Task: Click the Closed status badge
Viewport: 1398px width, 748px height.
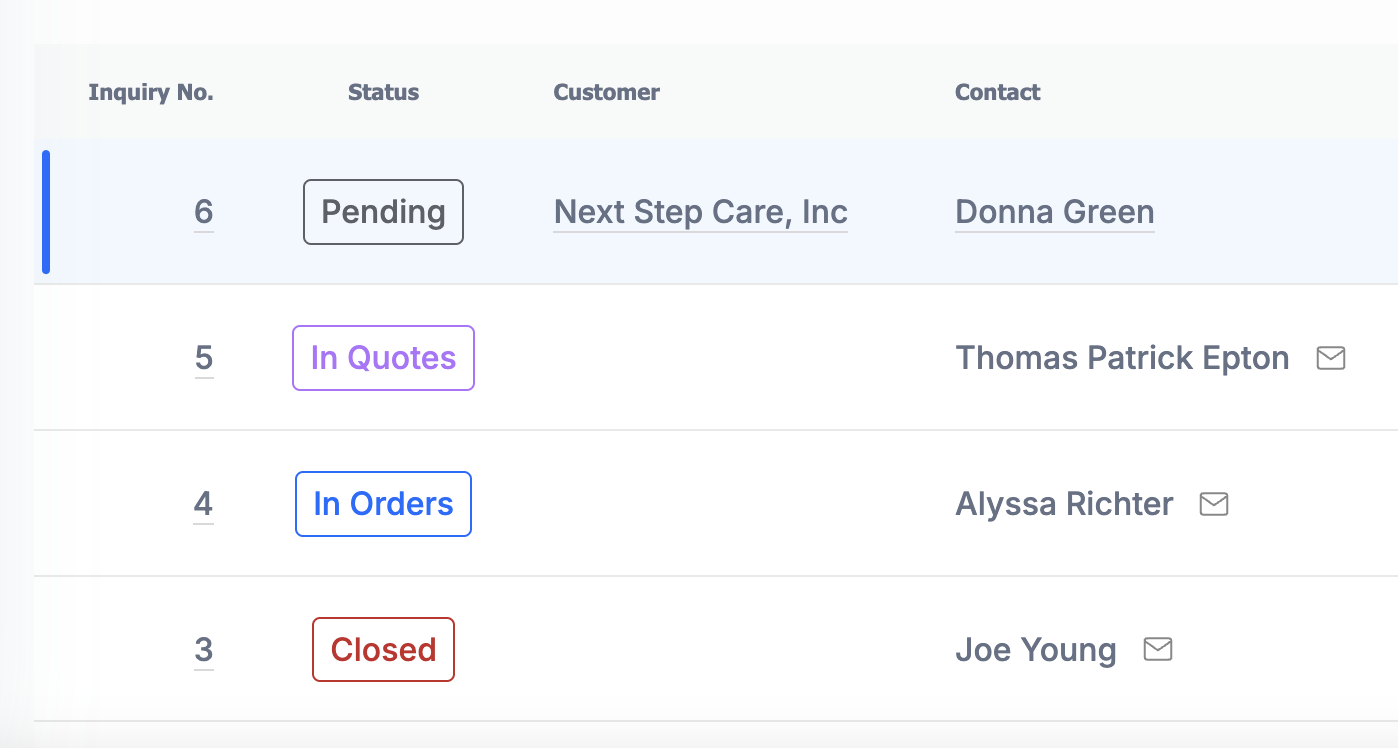Action: click(x=383, y=650)
